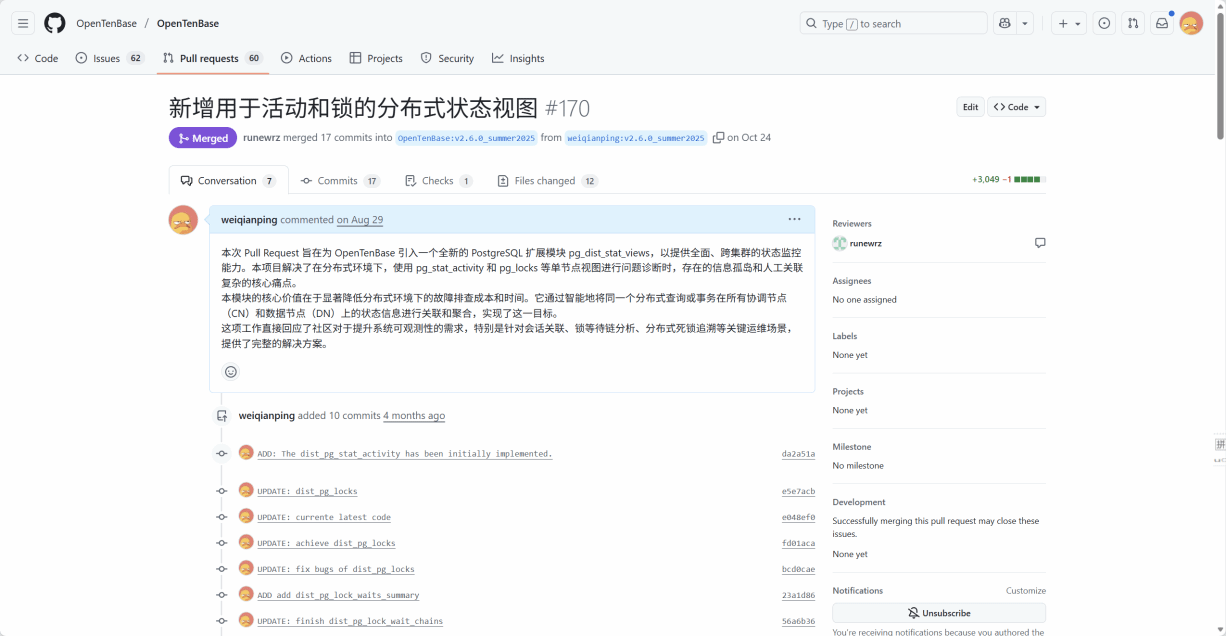The height and width of the screenshot is (636, 1226).
Task: Open the Copilot dropdown arrow
Action: point(1025,23)
